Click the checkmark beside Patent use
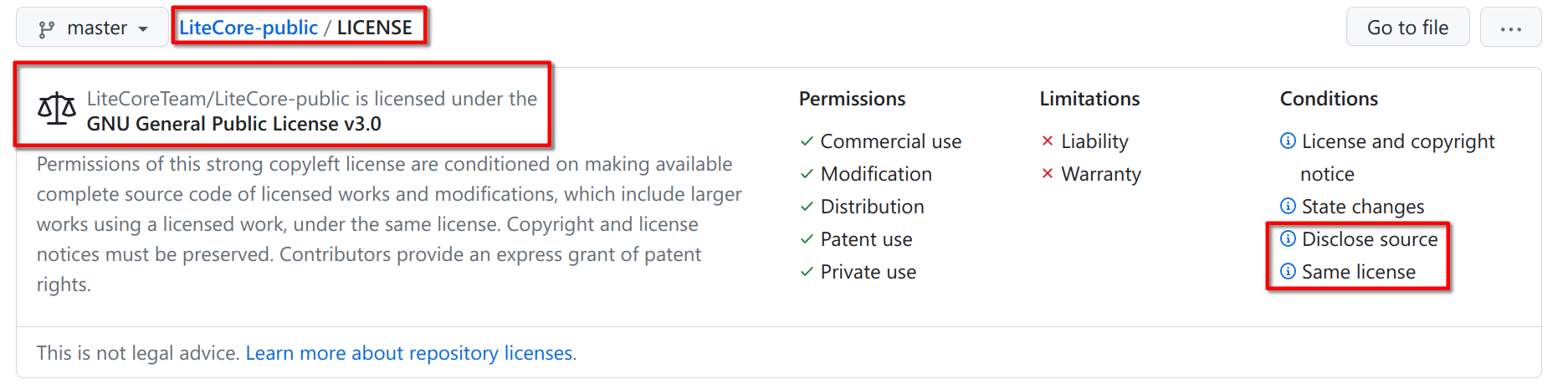This screenshot has width=1568, height=389. coord(807,238)
